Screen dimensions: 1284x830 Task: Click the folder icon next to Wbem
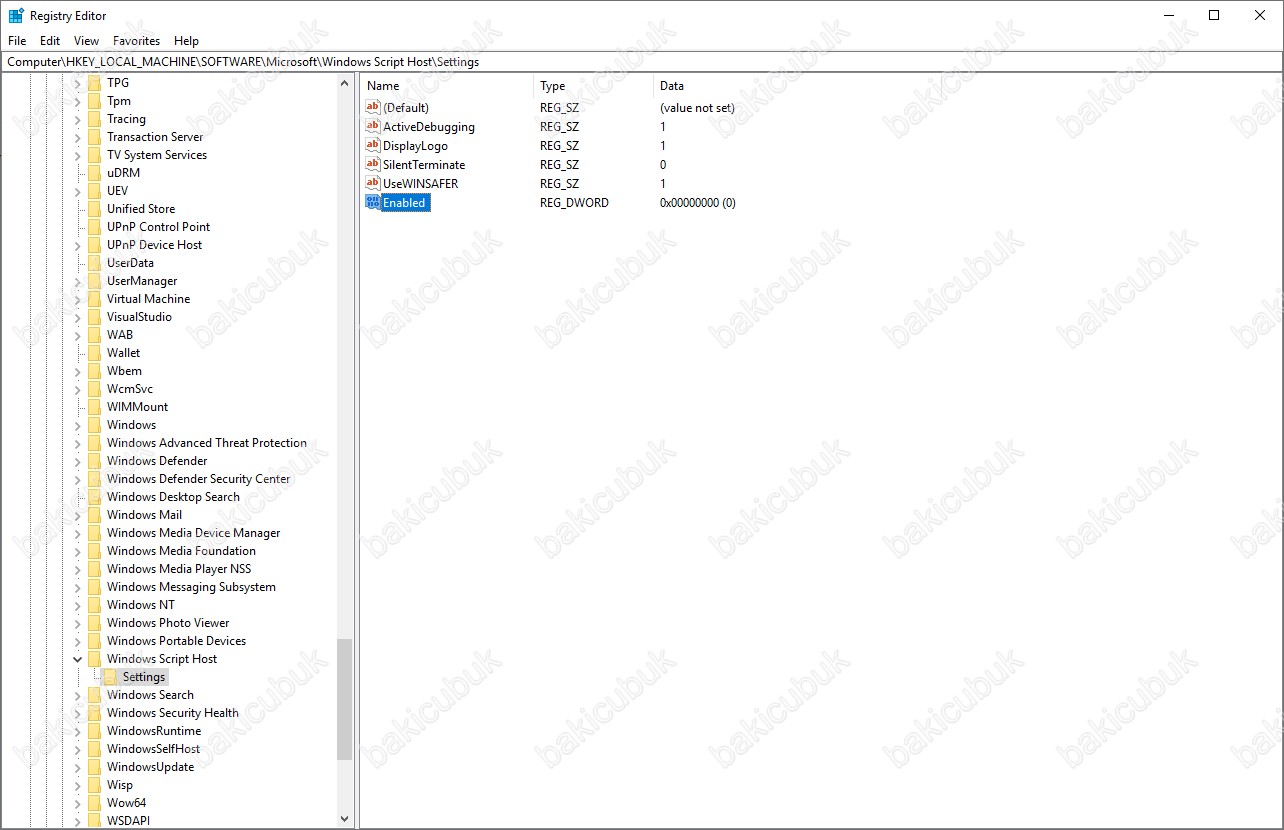[x=94, y=371]
